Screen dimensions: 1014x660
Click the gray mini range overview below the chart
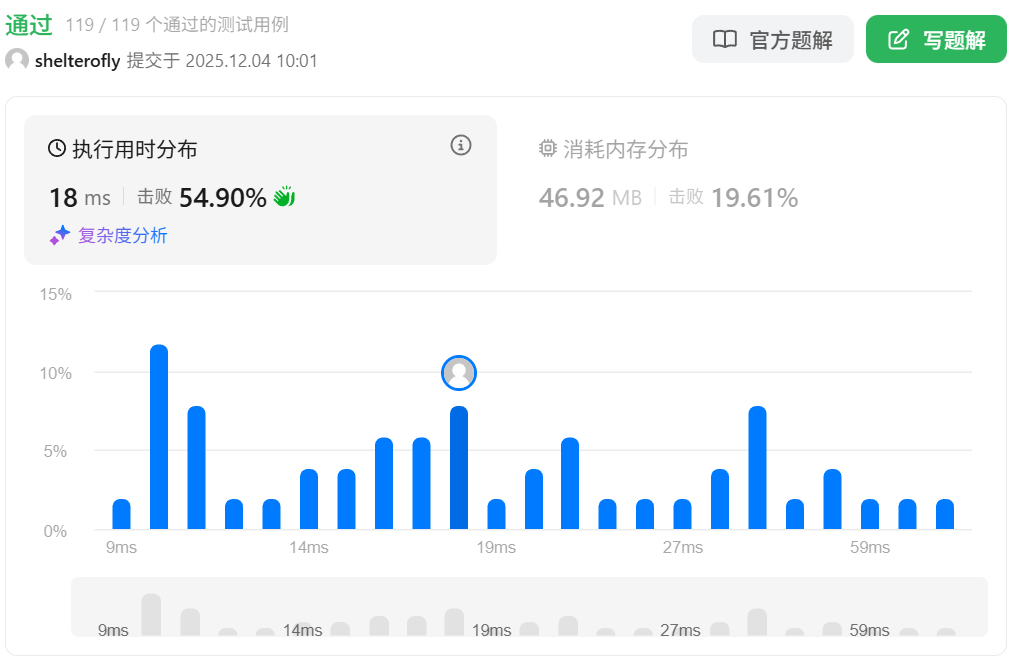[x=529, y=607]
